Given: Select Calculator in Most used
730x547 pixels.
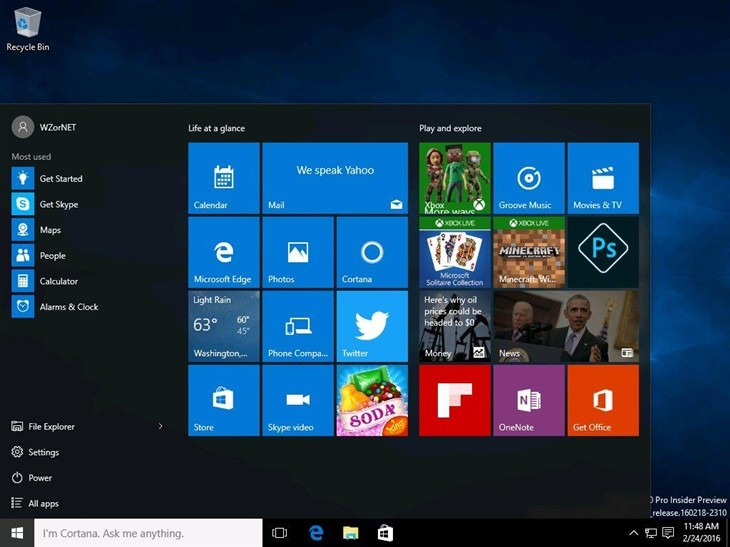Looking at the screenshot, I should [x=58, y=282].
